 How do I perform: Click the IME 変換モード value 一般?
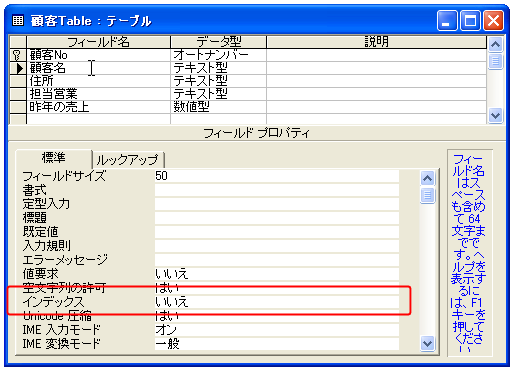[x=277, y=344]
